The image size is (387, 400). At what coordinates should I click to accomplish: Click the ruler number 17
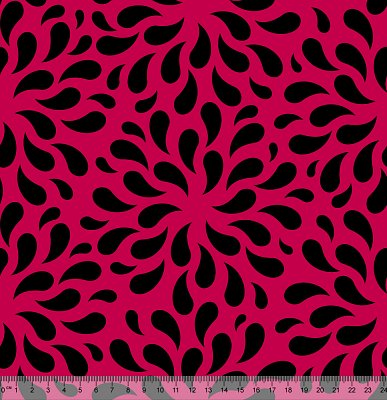click(x=272, y=390)
